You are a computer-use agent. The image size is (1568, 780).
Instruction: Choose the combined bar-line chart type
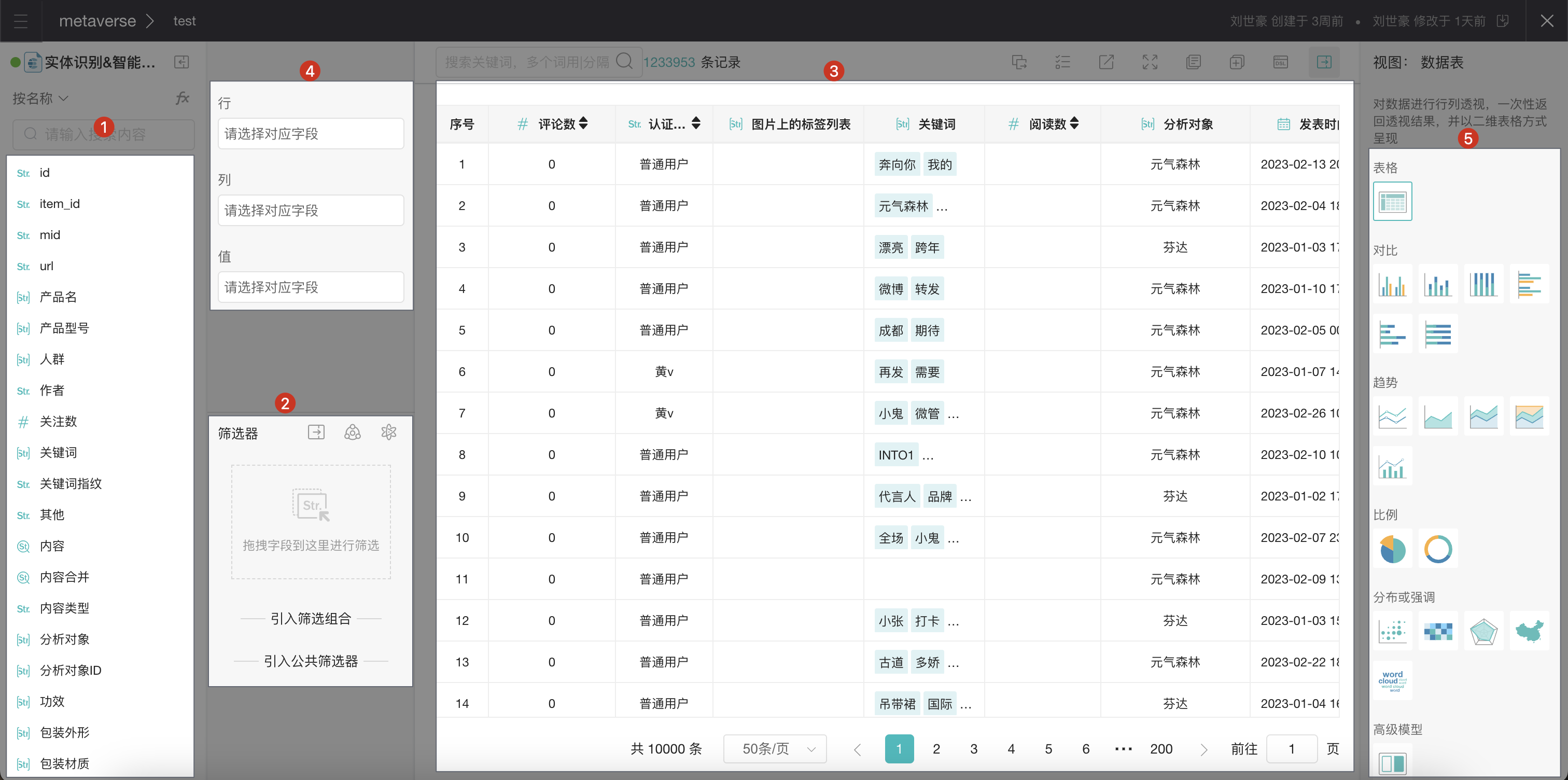1392,466
